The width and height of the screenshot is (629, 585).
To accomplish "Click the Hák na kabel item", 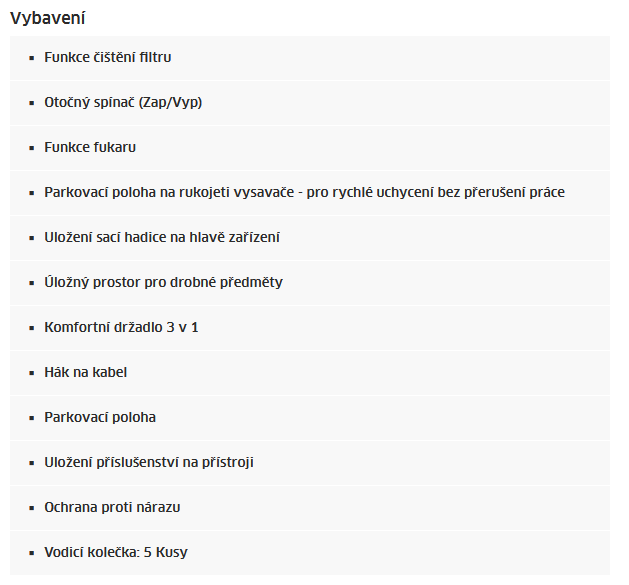I will 310,372.
